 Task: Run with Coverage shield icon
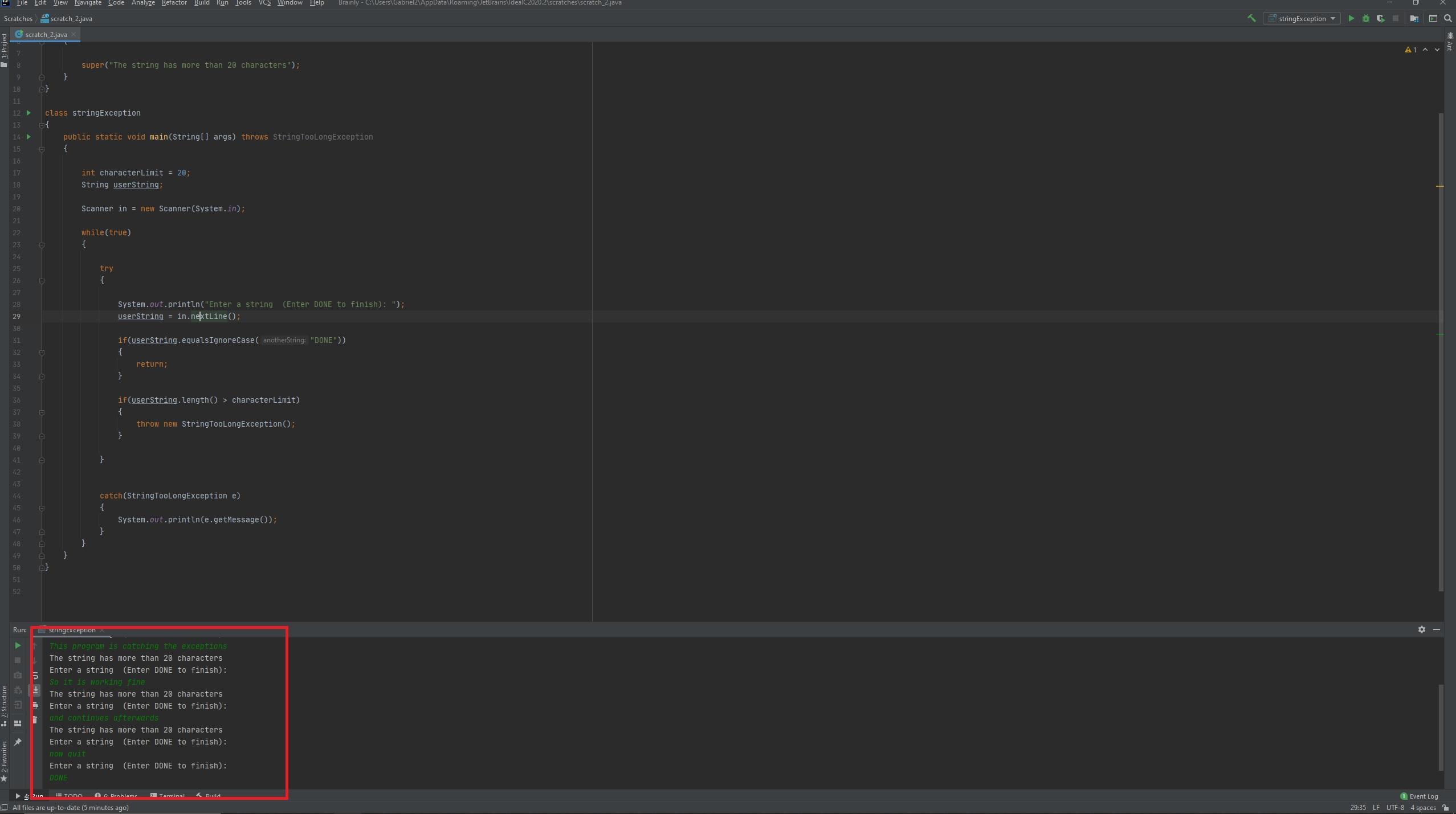click(1380, 19)
